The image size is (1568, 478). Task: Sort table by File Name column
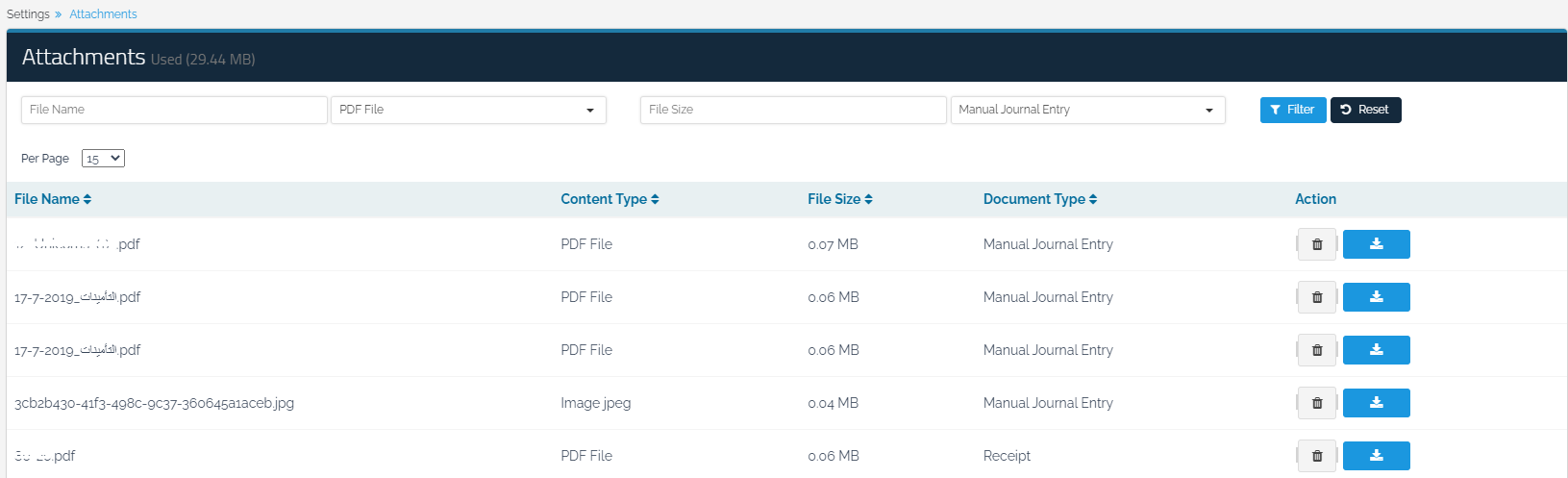coord(53,199)
